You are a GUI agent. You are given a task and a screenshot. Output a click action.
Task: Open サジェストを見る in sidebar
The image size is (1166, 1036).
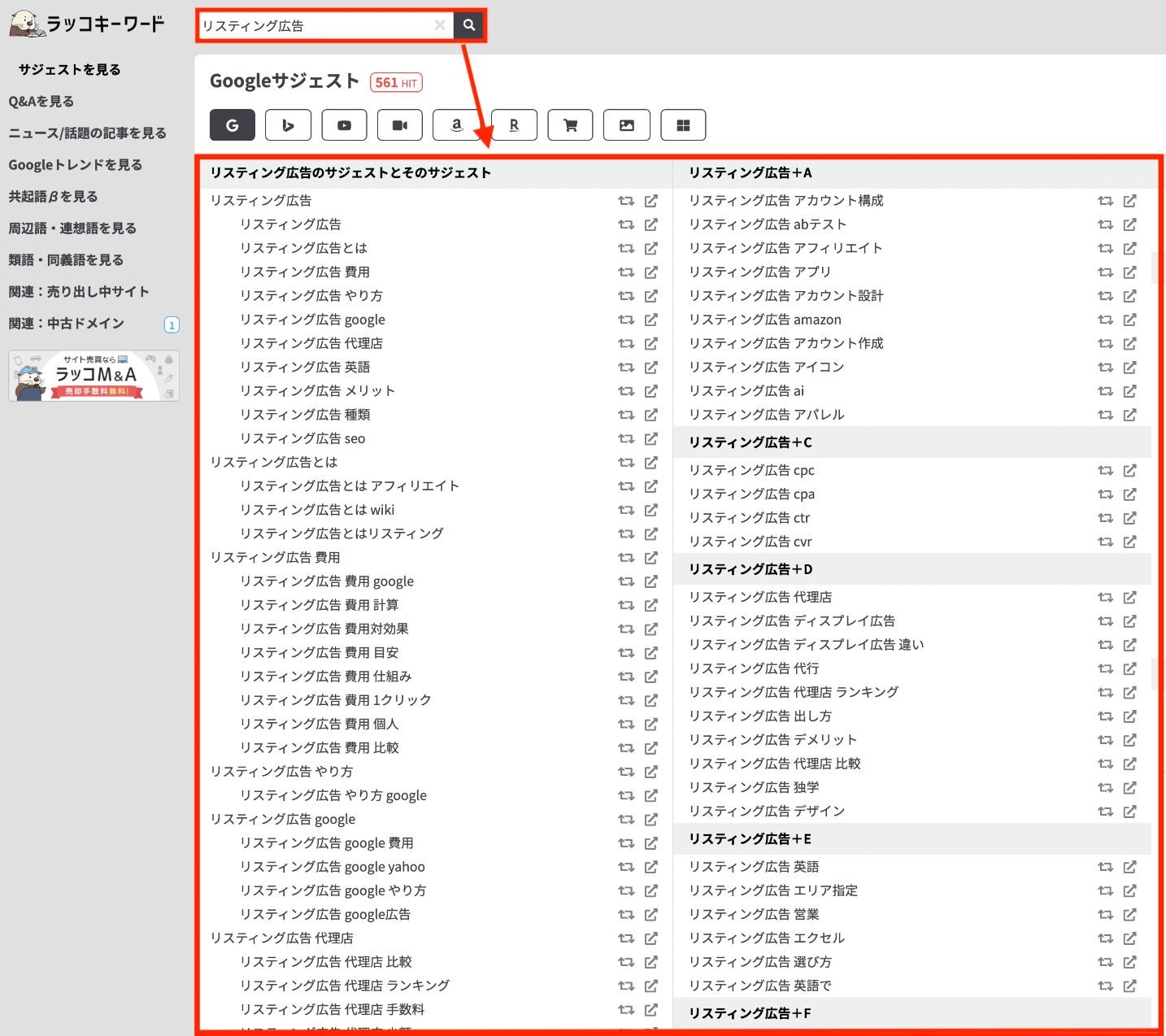70,70
